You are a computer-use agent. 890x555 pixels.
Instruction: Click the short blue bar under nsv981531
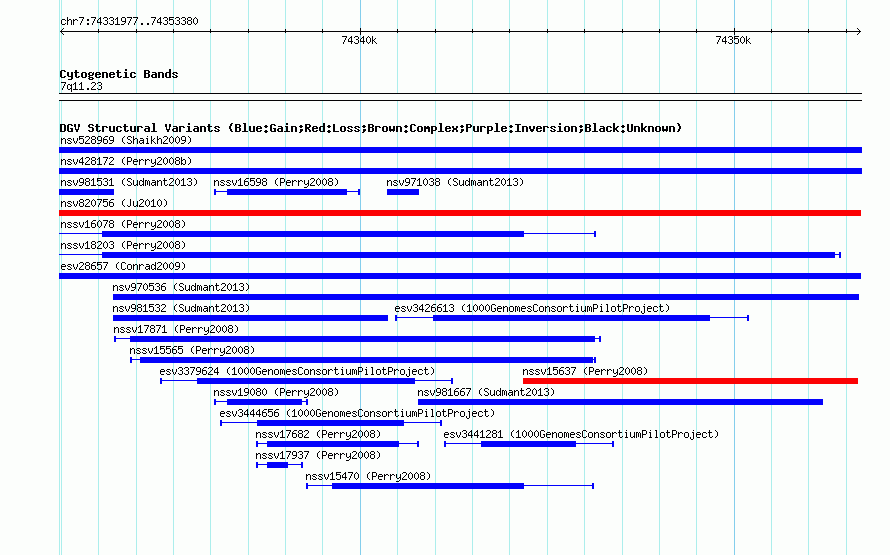coord(86,192)
